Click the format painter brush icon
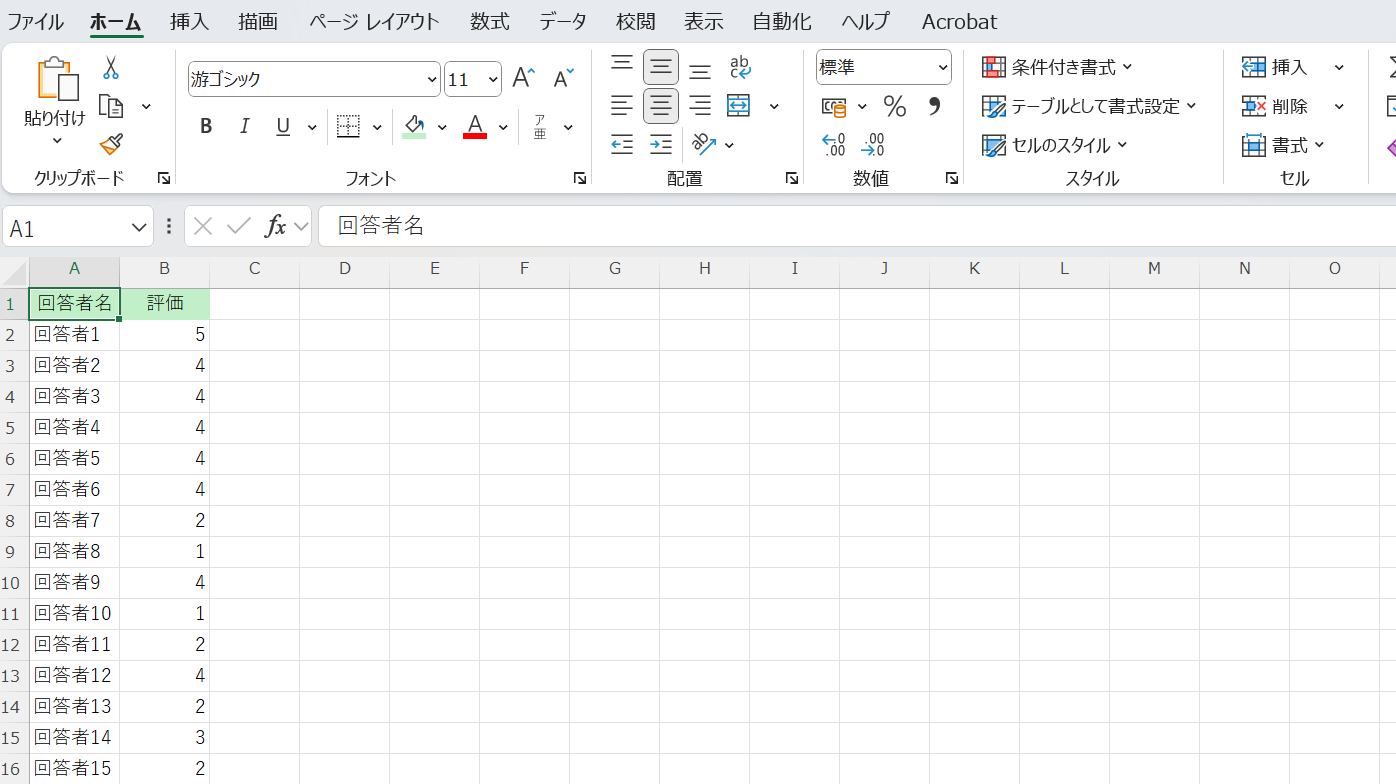The image size is (1396, 784). tap(110, 145)
